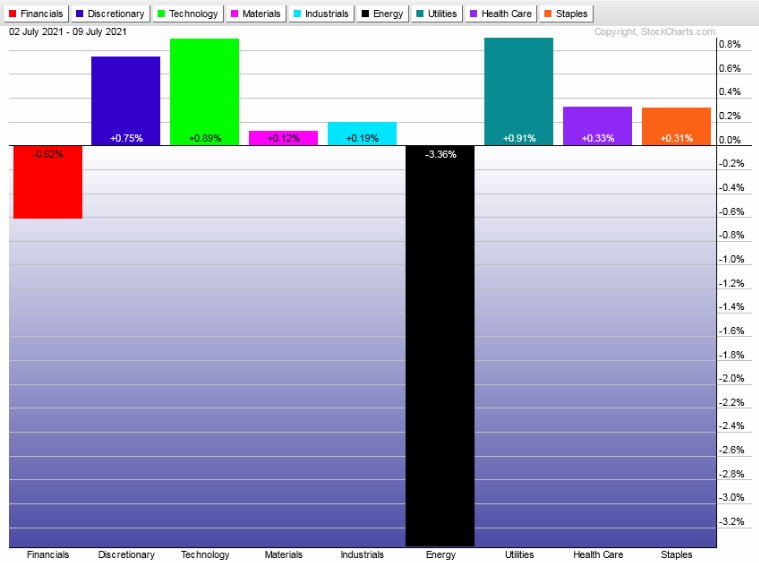Image resolution: width=759 pixels, height=563 pixels.
Task: Click the +0.89% value label
Action: point(205,138)
